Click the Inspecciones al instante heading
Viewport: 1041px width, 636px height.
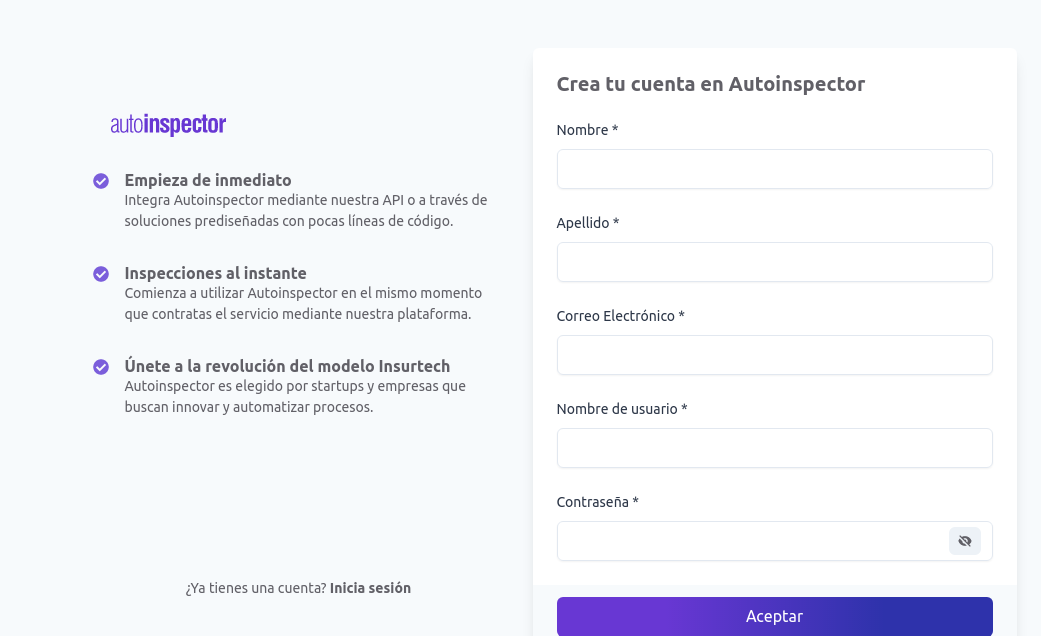216,274
